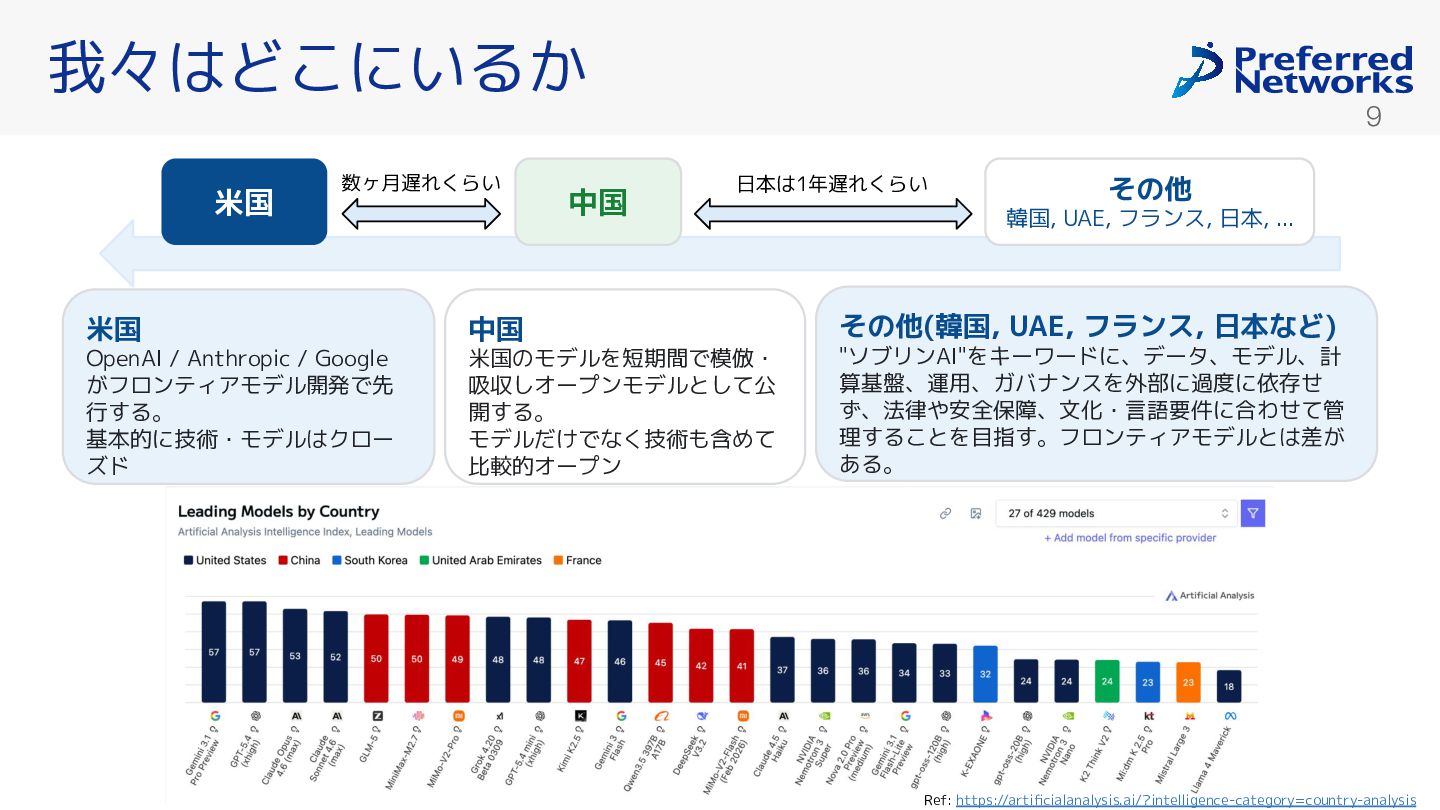Click the Z logo under GLM-5
1440x810 pixels.
point(377,716)
